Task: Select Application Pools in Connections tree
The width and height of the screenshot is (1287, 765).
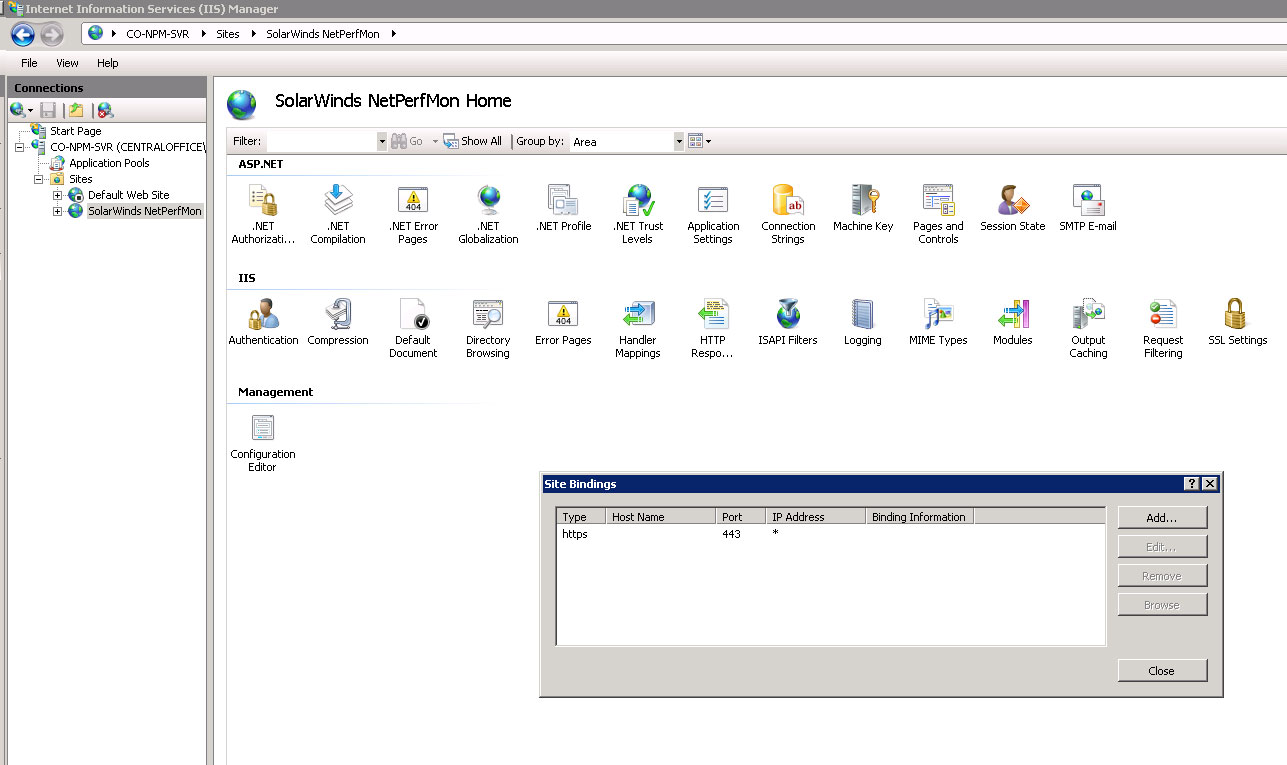Action: [x=109, y=163]
